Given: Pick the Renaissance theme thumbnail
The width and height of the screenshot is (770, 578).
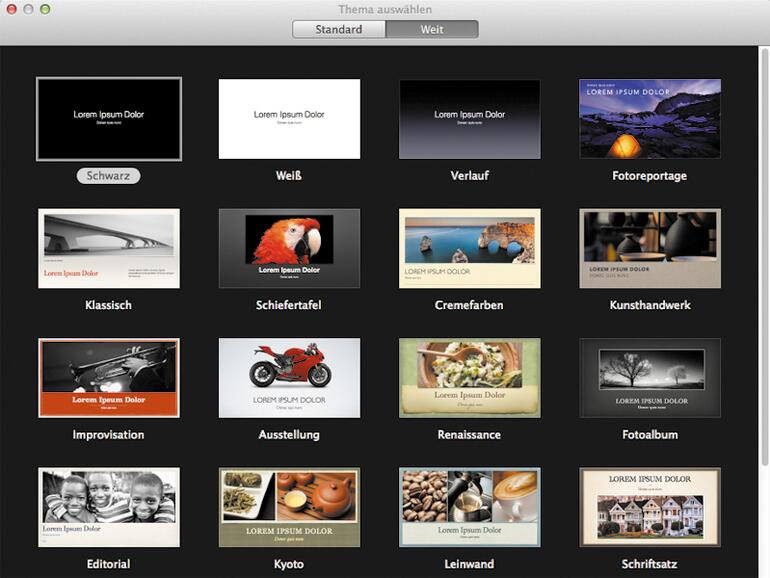Looking at the screenshot, I should (469, 377).
